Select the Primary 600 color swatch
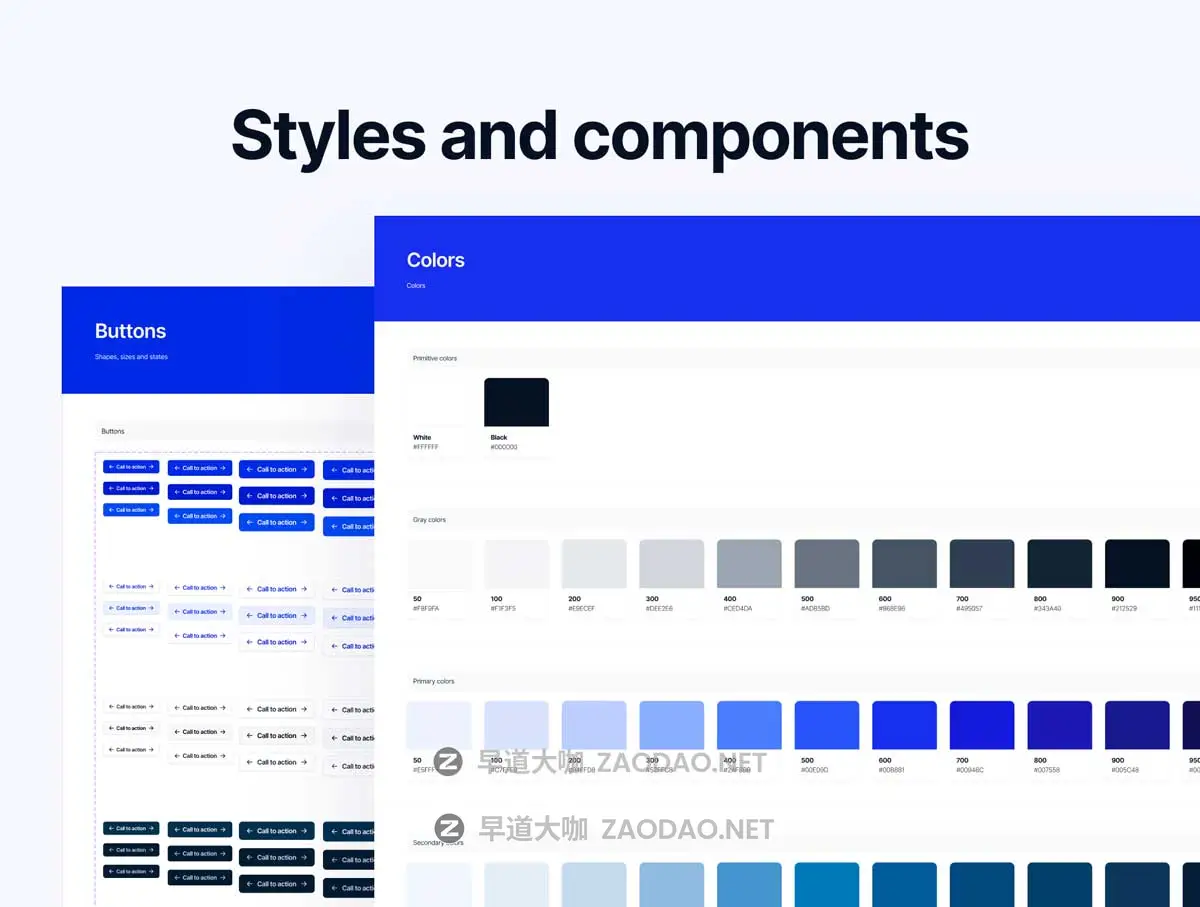Screen dimensions: 1200x907 (904, 725)
